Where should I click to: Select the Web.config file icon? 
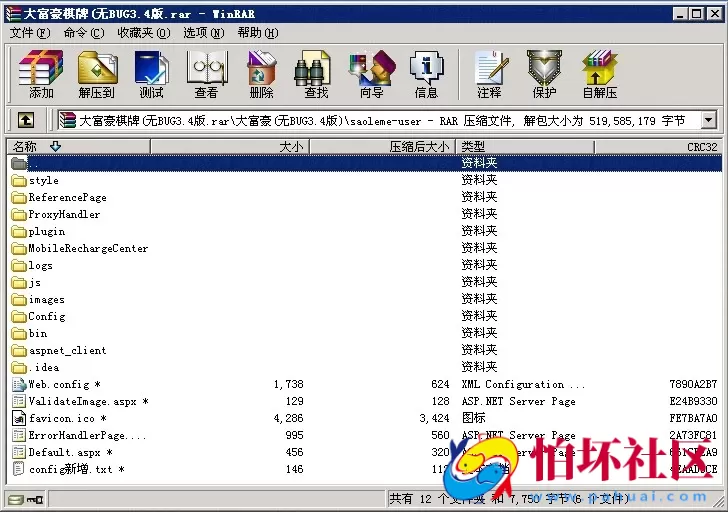[19, 384]
